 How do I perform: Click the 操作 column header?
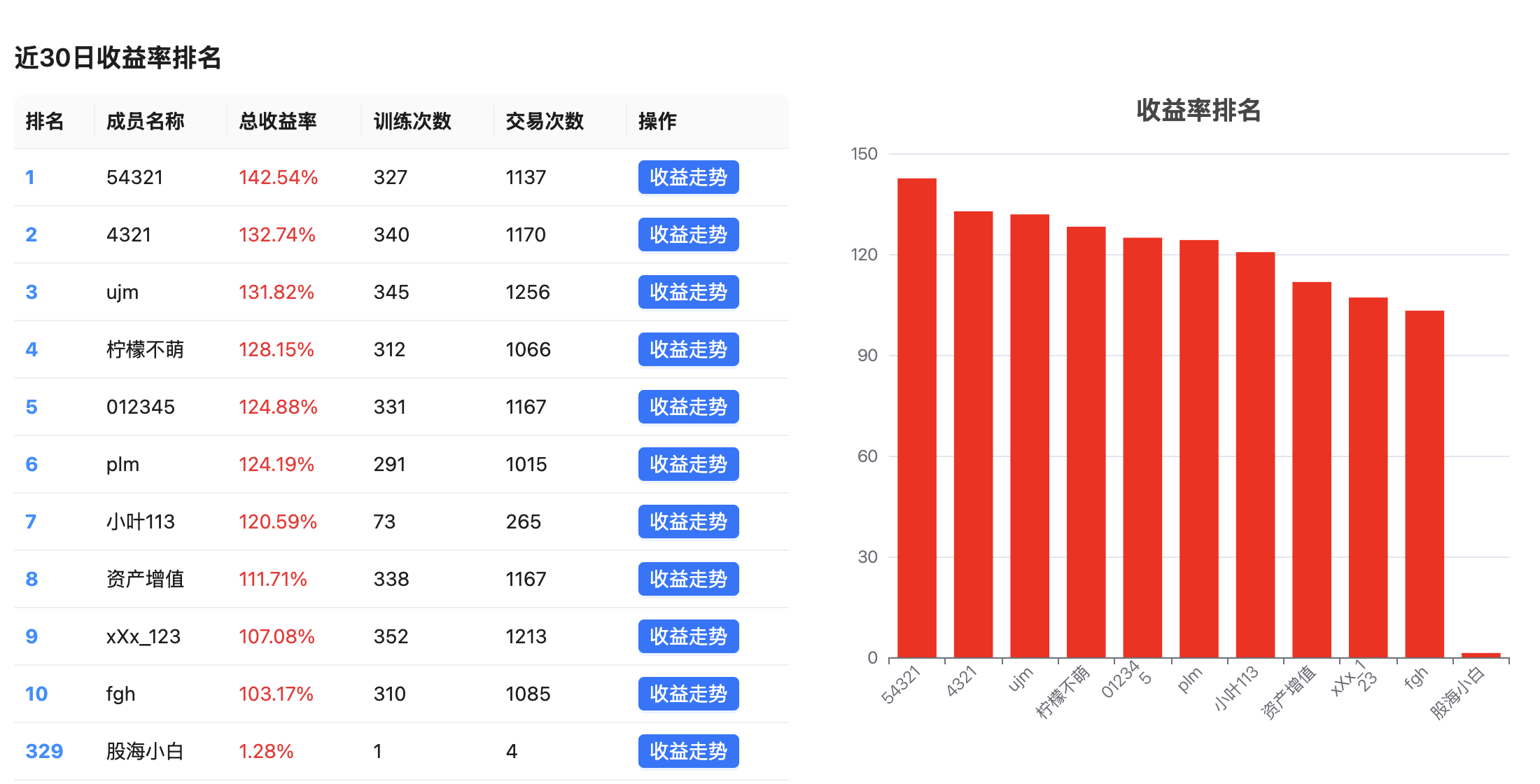point(657,121)
